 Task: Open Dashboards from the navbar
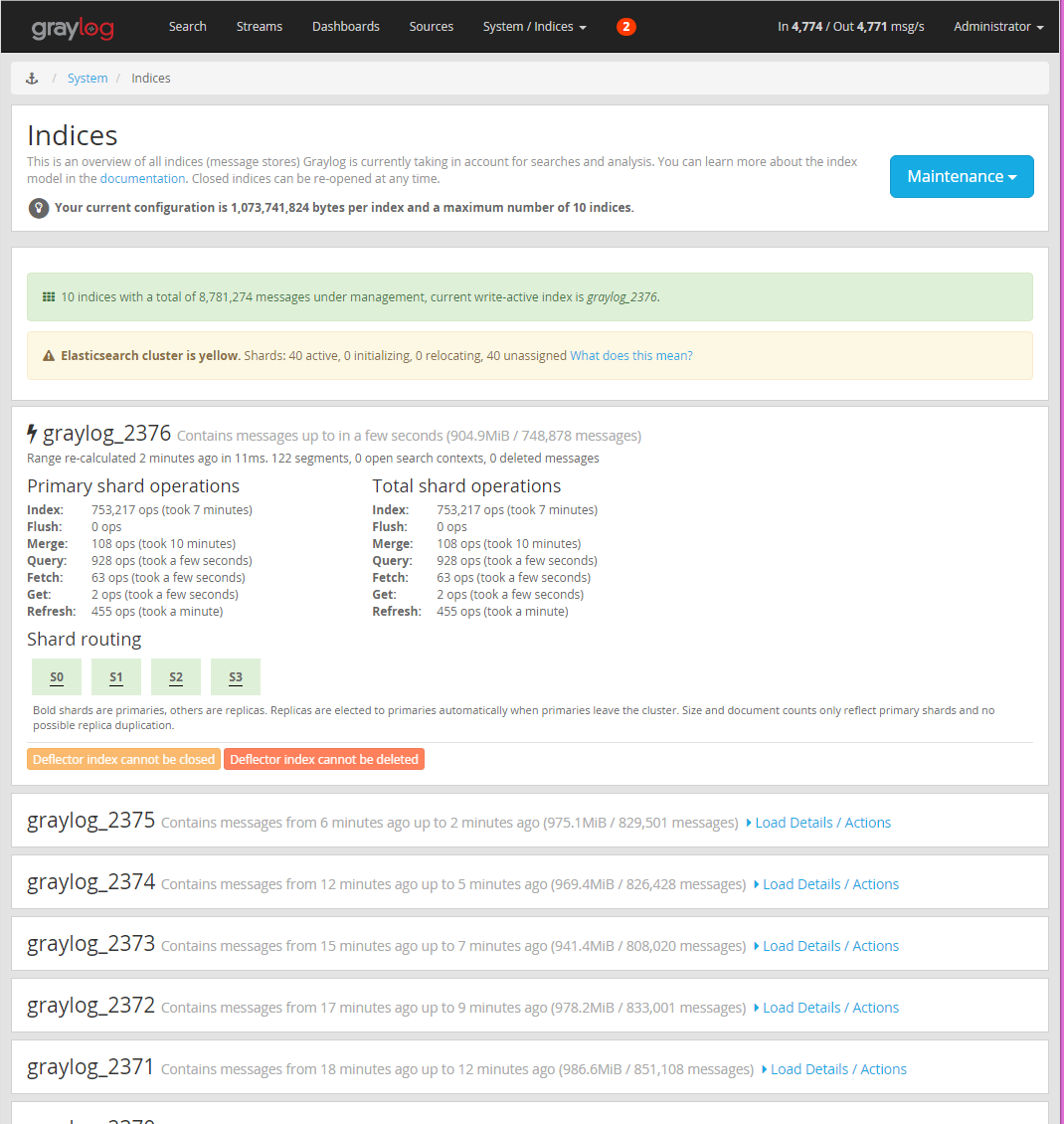pos(346,27)
